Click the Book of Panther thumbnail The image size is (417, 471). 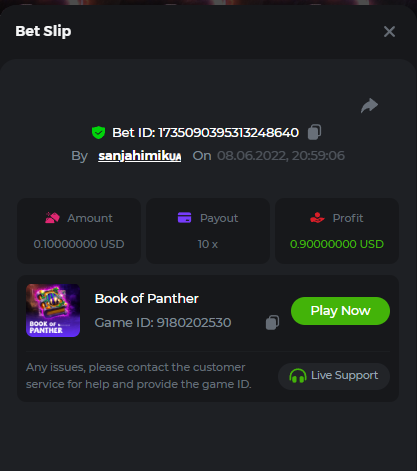[x=53, y=310]
